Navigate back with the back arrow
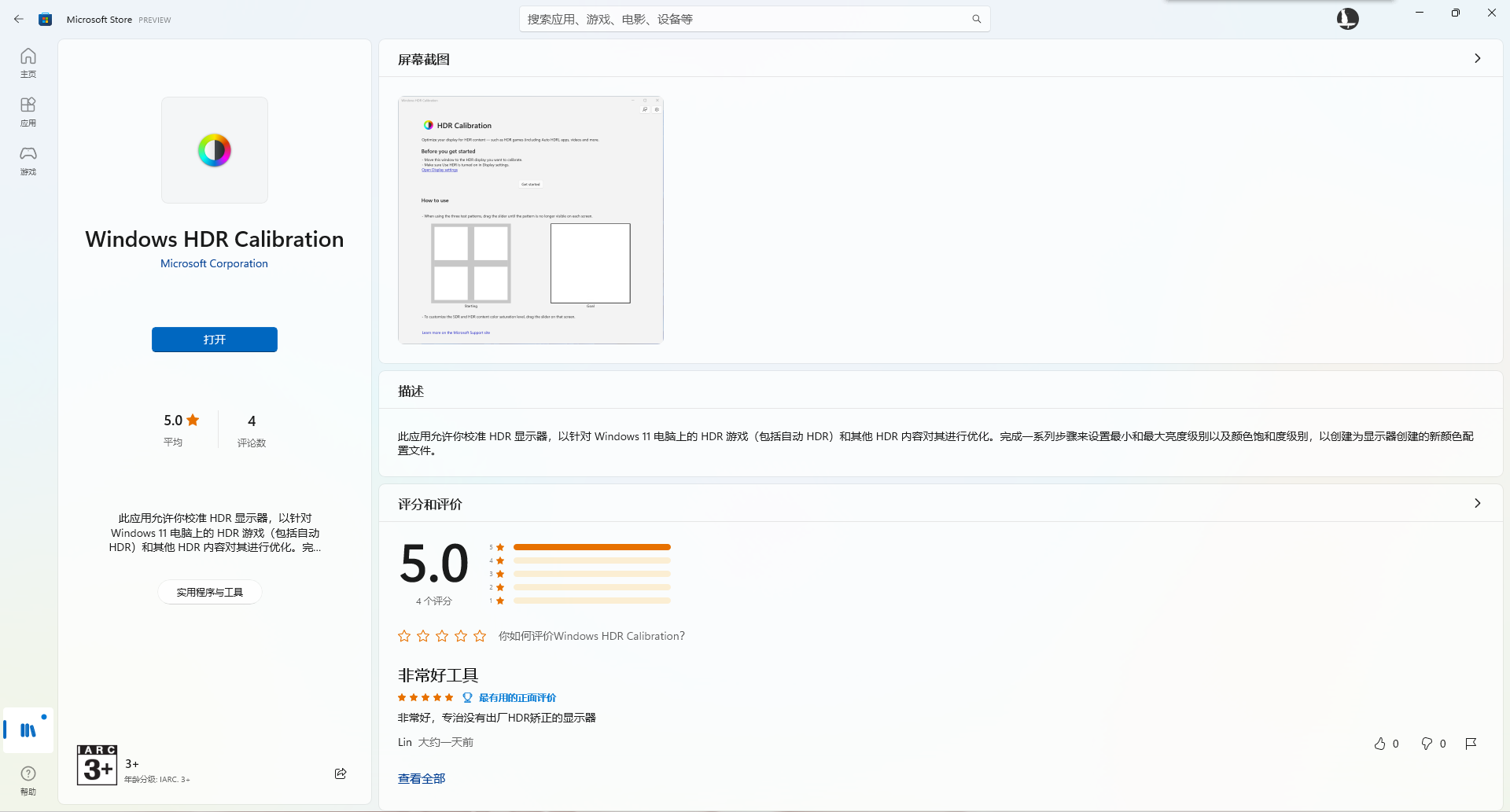The height and width of the screenshot is (812, 1510). [x=19, y=18]
